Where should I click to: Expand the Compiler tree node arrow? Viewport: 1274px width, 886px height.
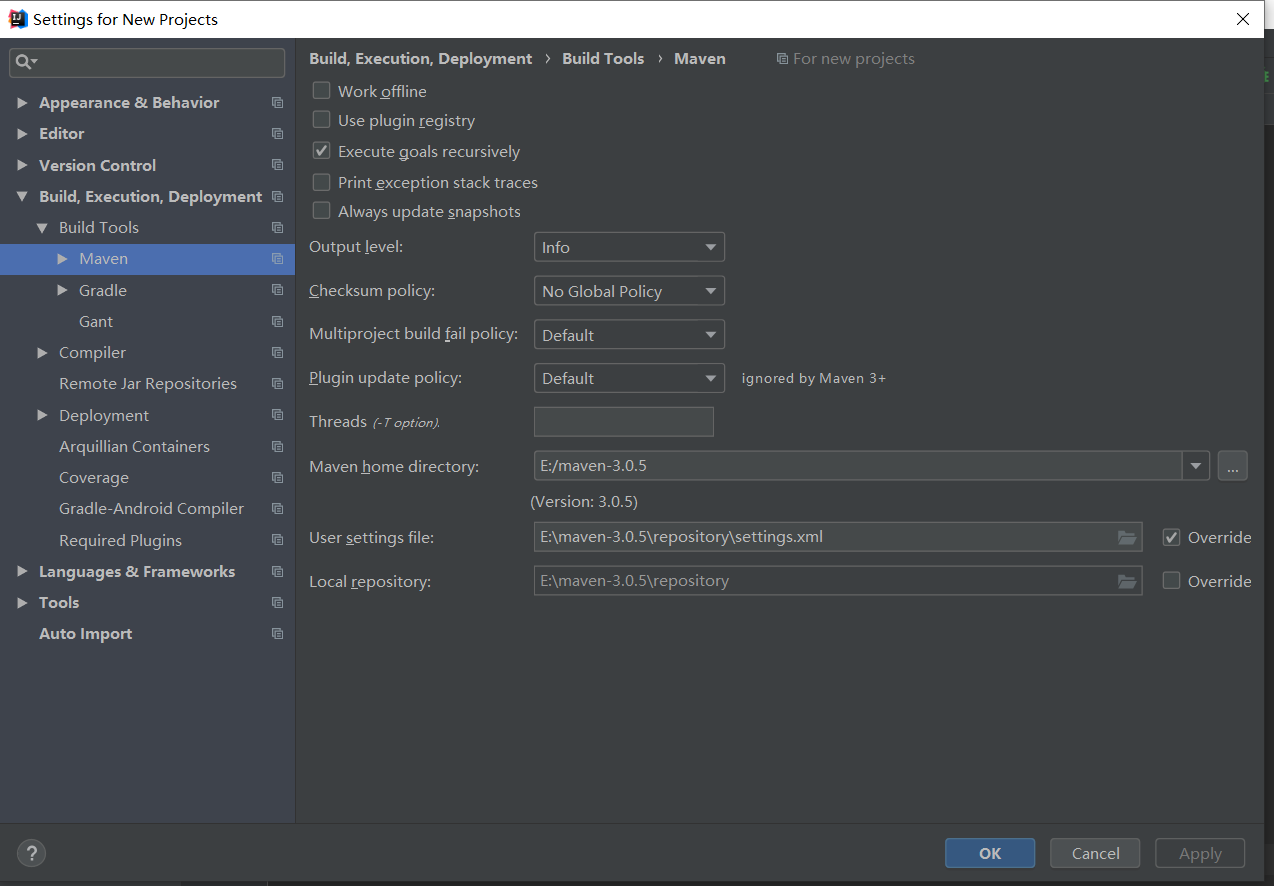(x=42, y=353)
